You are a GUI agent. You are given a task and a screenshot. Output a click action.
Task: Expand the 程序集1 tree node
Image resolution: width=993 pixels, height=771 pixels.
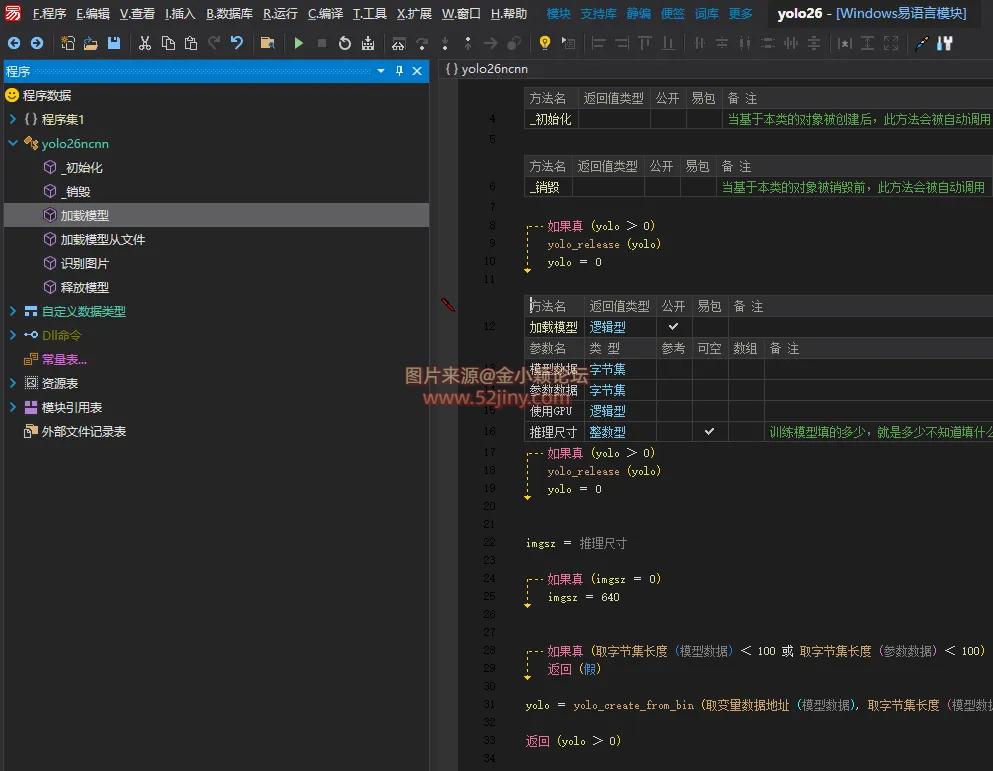pyautogui.click(x=13, y=120)
